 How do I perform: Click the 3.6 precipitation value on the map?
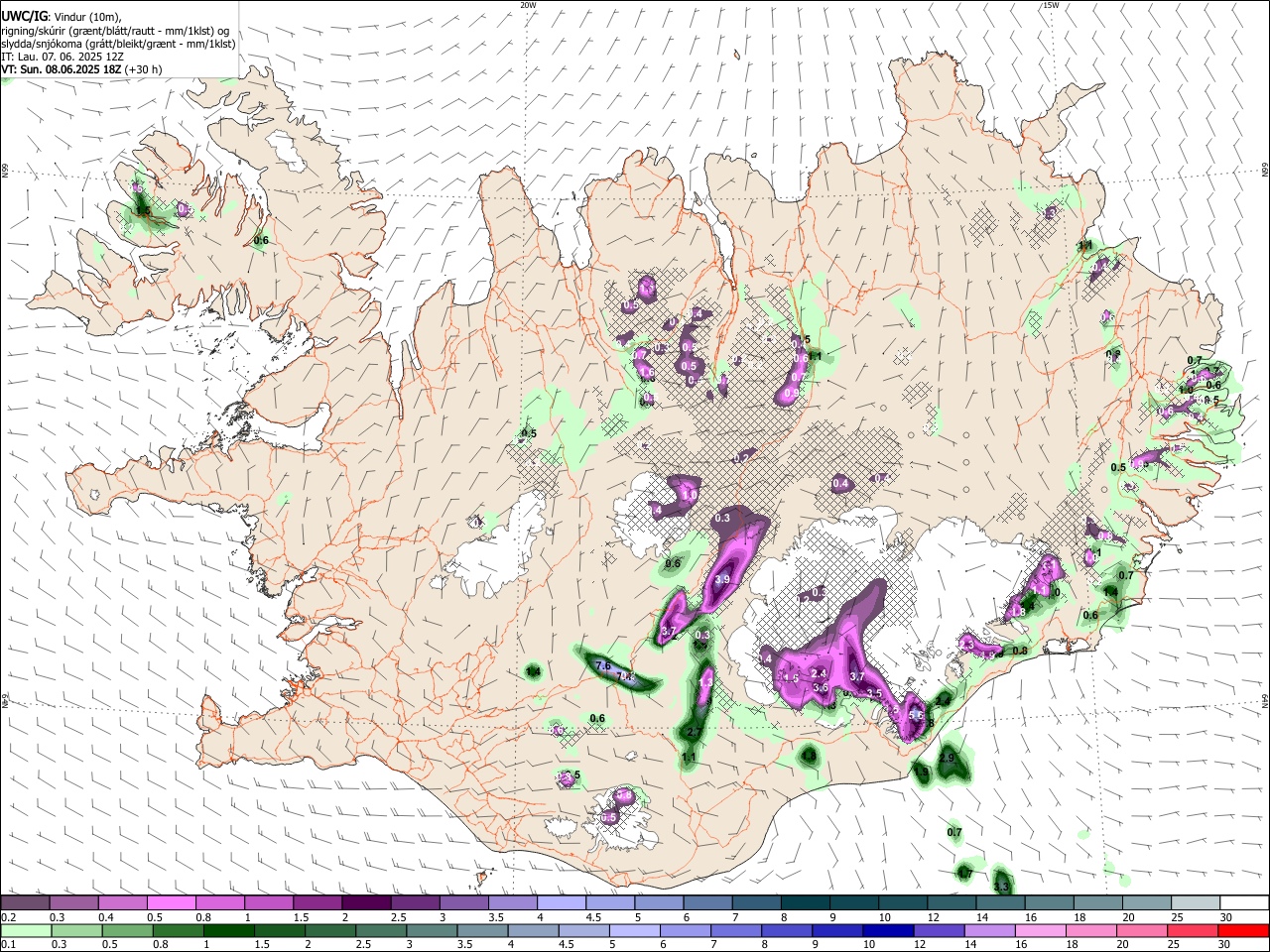pos(821,688)
